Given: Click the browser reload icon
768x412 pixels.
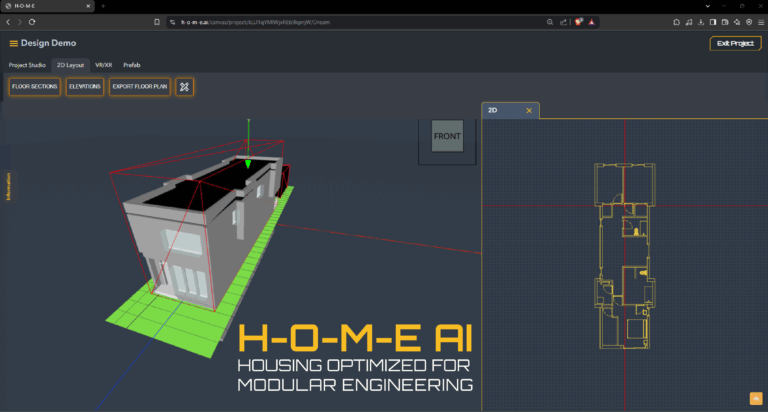Looking at the screenshot, I should [x=31, y=21].
